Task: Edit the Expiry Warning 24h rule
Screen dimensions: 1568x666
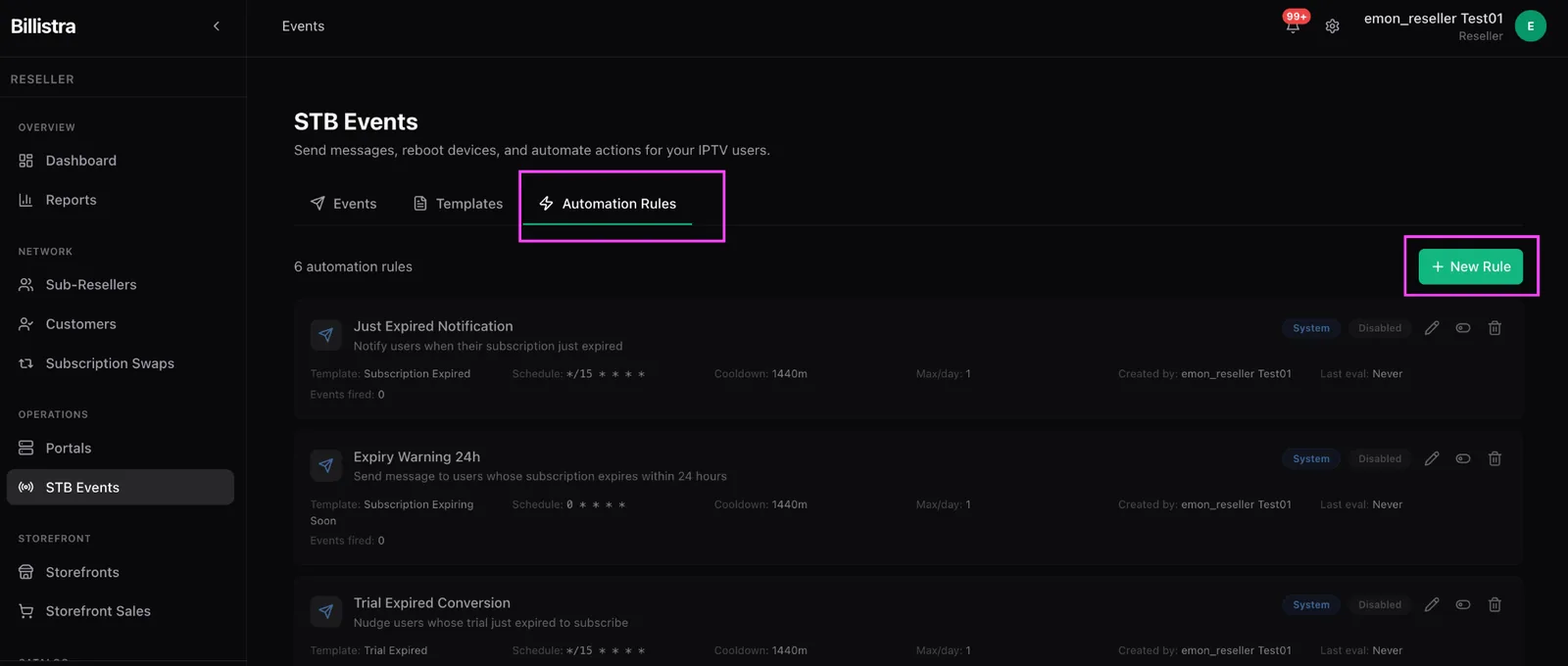Action: [x=1432, y=458]
